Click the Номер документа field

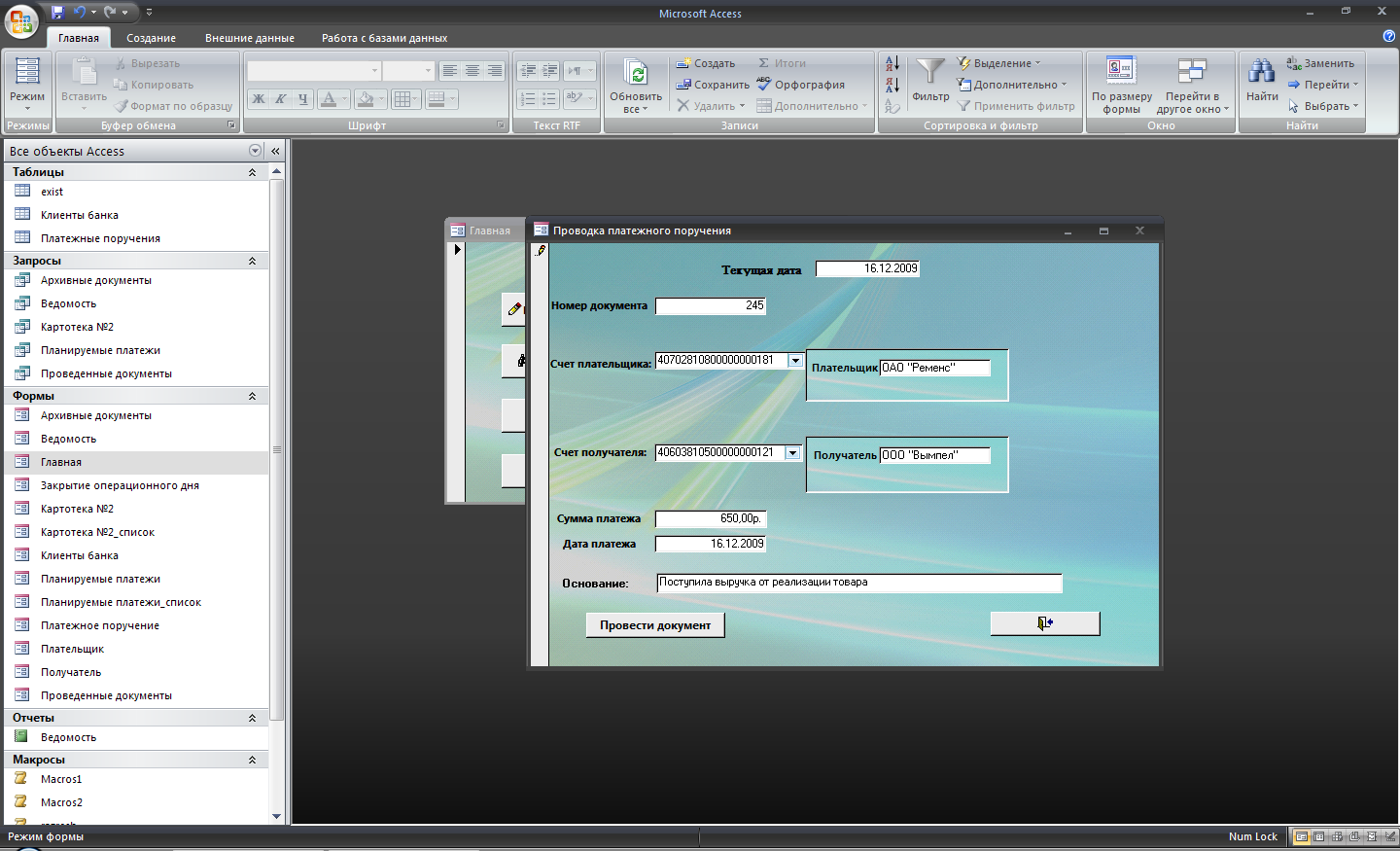[711, 306]
